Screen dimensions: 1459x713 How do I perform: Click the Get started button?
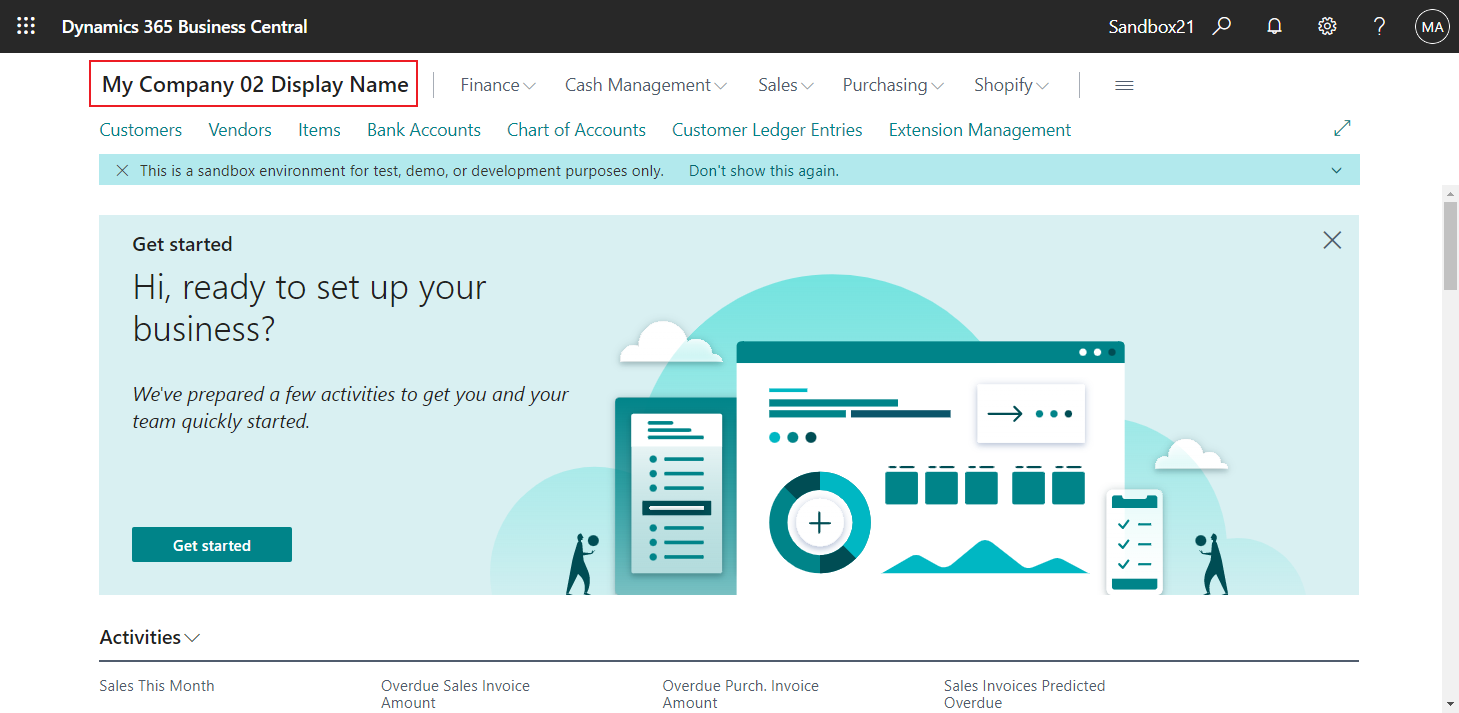click(x=211, y=544)
